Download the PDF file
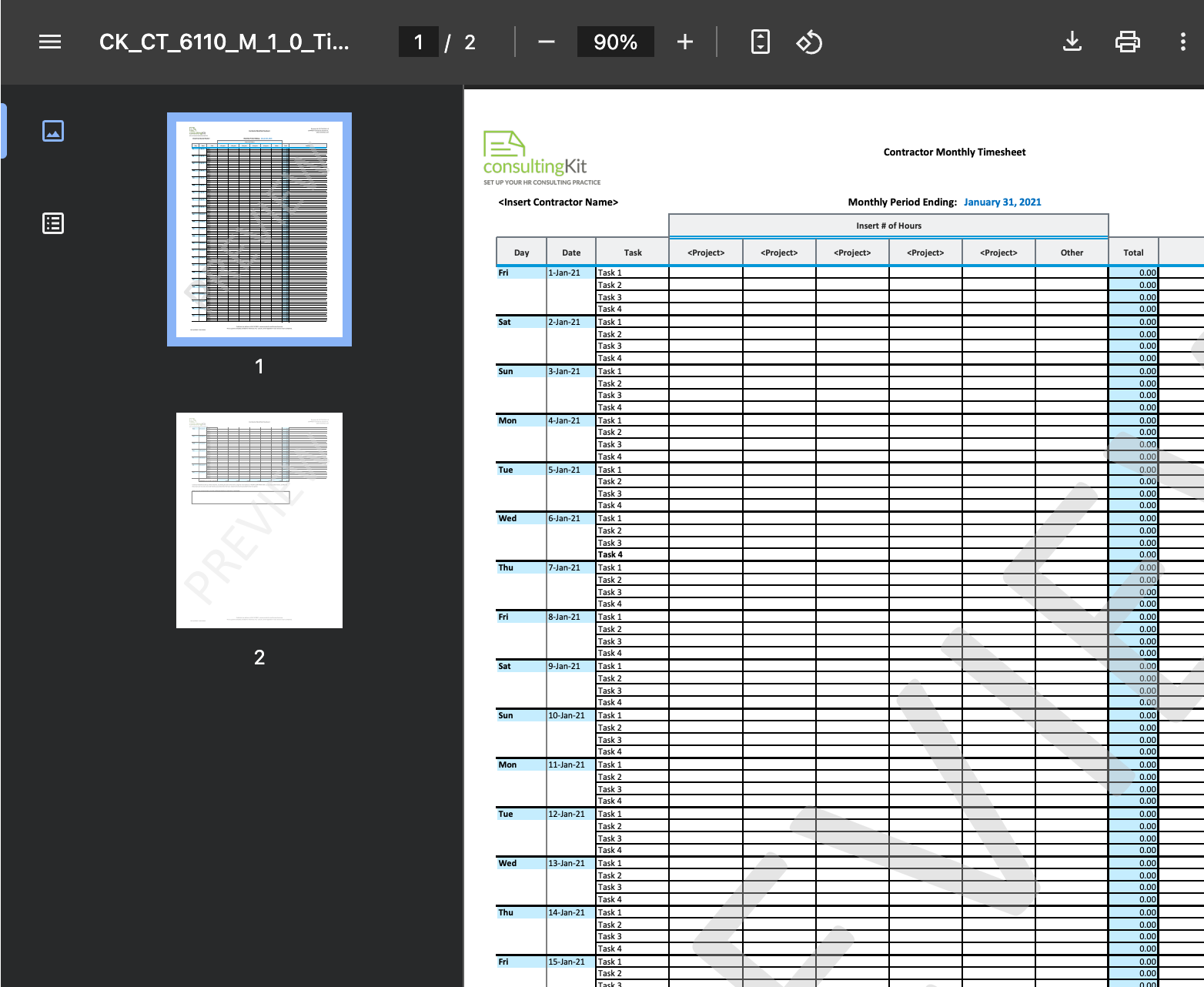The height and width of the screenshot is (987, 1204). point(1072,42)
